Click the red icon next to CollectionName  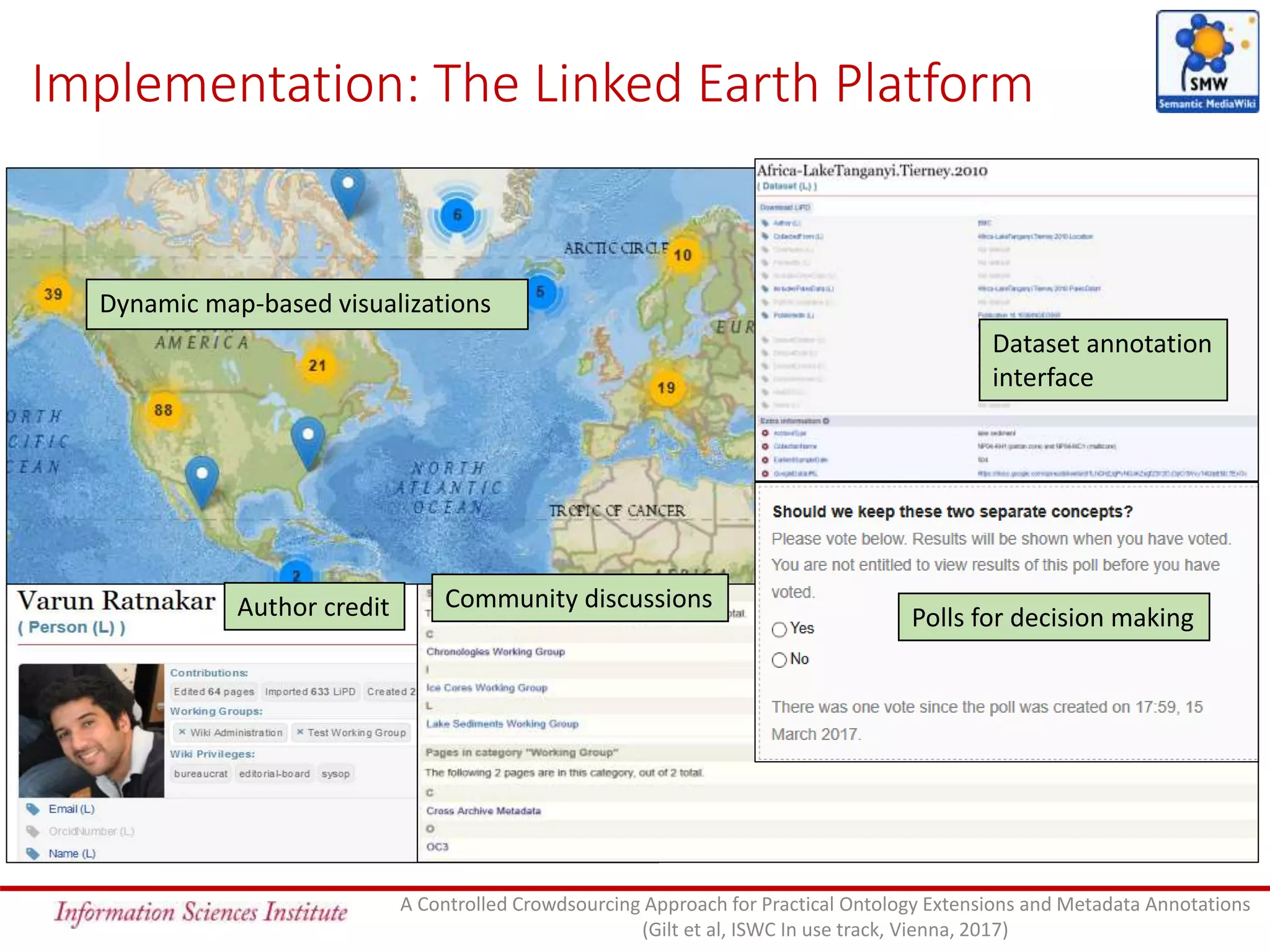point(765,446)
